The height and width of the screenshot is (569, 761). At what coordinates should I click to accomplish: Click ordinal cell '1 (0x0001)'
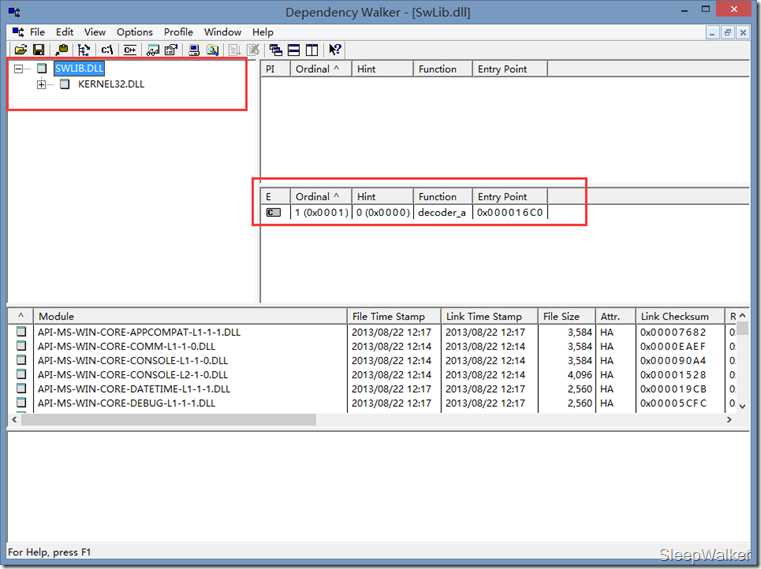321,212
